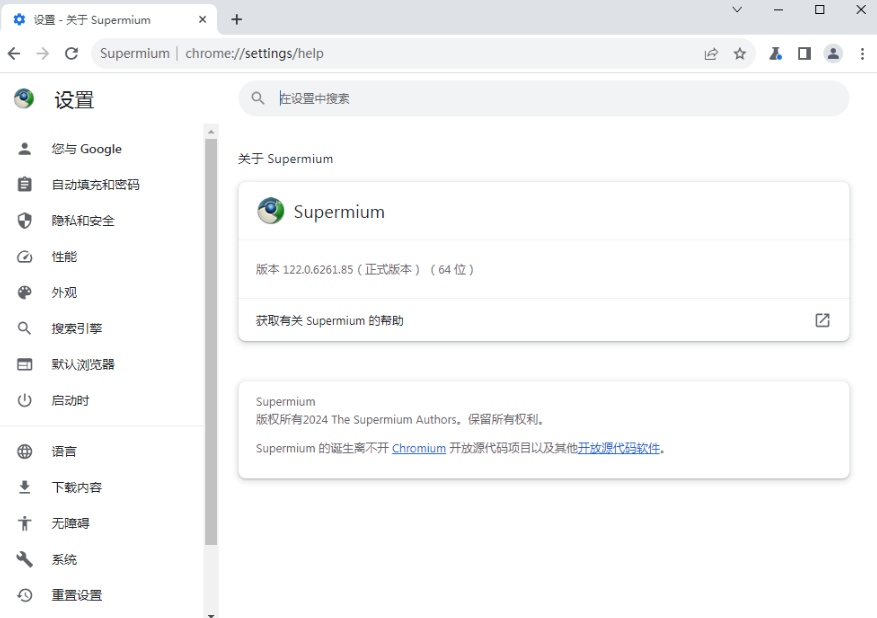Image resolution: width=877 pixels, height=618 pixels.
Task: Click the Supermium logo beside 设置 title
Action: [x=24, y=98]
